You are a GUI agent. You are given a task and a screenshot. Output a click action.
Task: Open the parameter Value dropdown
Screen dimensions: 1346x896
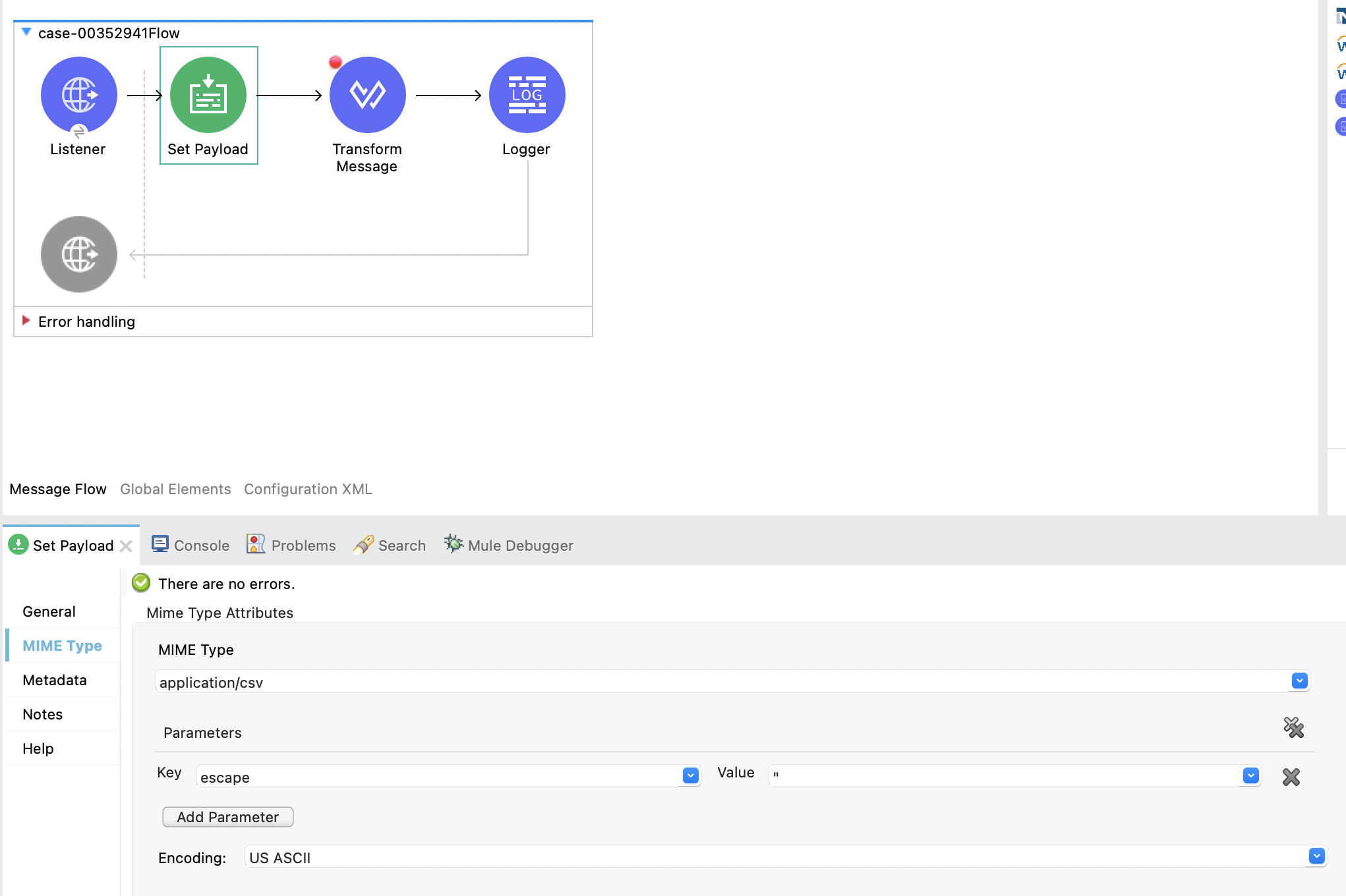click(1250, 775)
